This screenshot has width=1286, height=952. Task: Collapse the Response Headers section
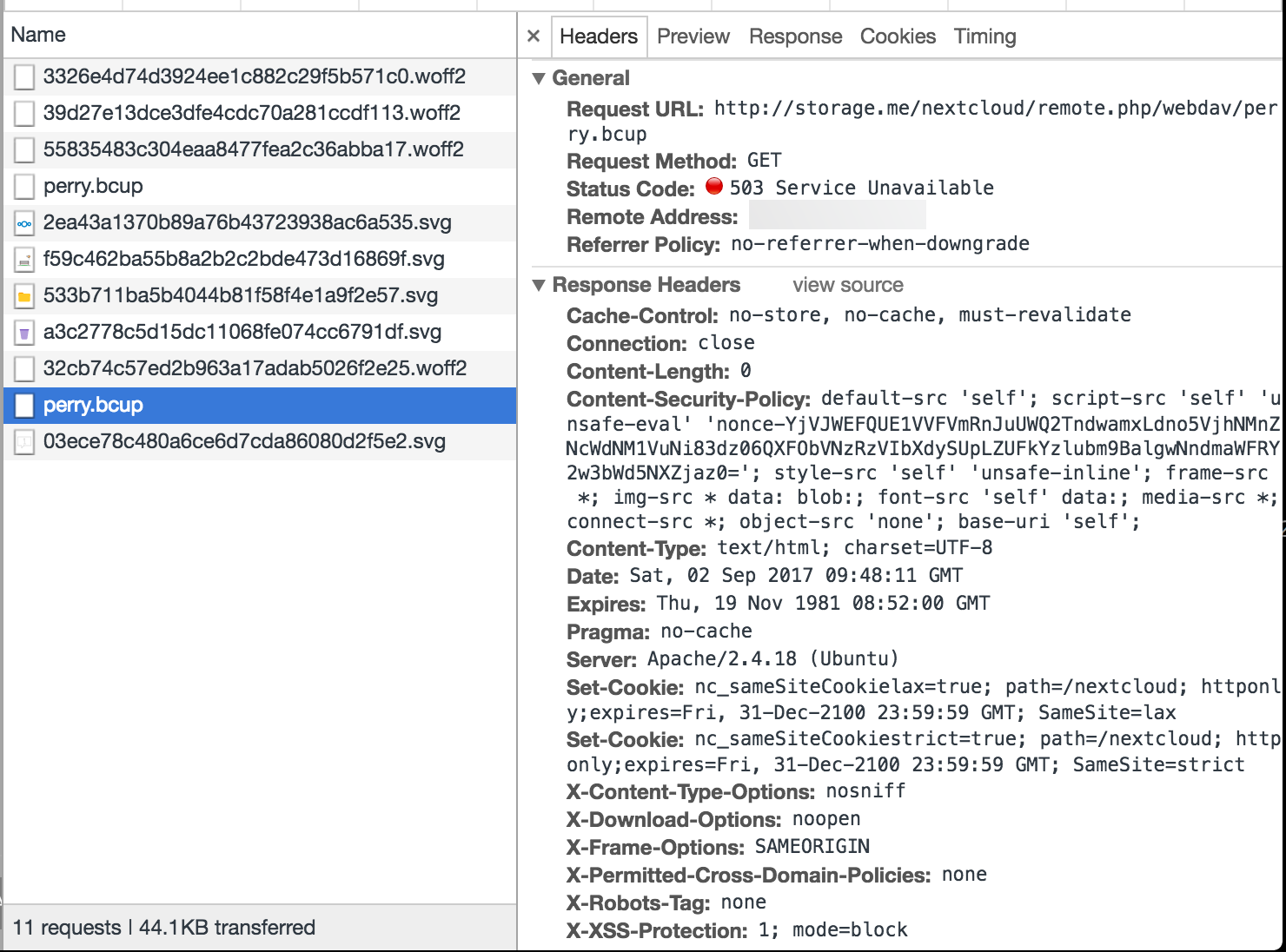pos(541,284)
